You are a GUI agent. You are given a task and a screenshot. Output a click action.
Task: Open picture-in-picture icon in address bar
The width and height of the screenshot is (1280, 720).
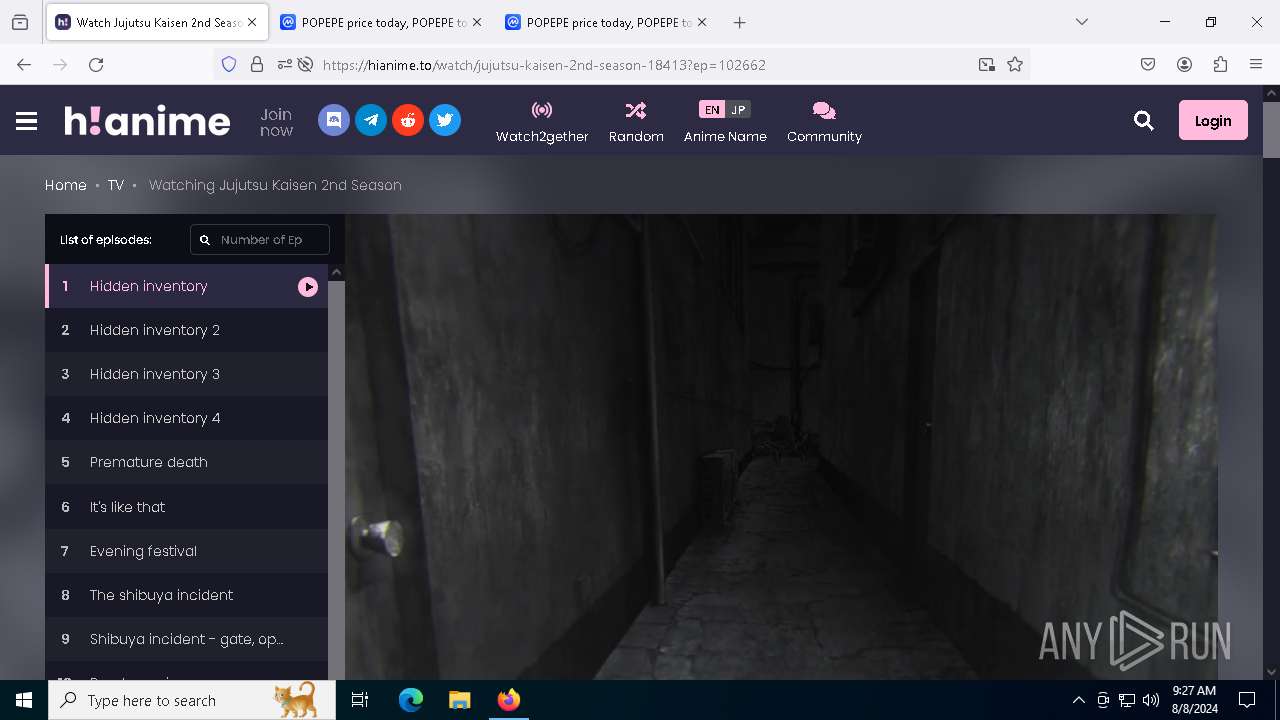(987, 64)
